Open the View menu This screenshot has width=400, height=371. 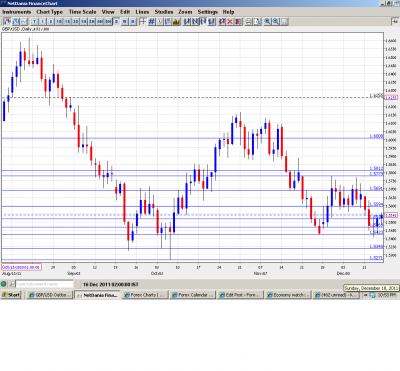coord(108,12)
